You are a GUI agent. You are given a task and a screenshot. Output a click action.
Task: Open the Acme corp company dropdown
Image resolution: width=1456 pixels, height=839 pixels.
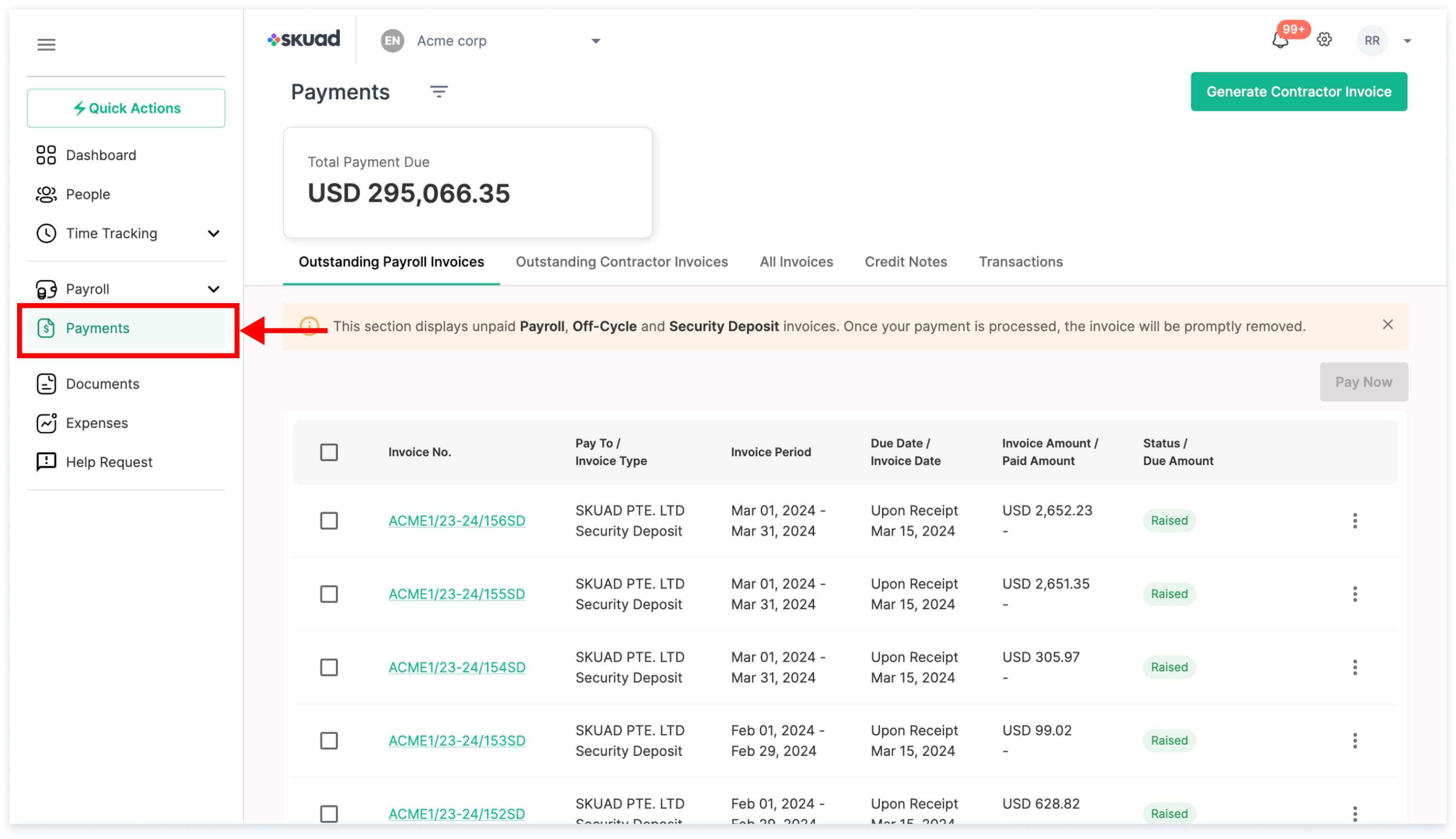pyautogui.click(x=595, y=41)
